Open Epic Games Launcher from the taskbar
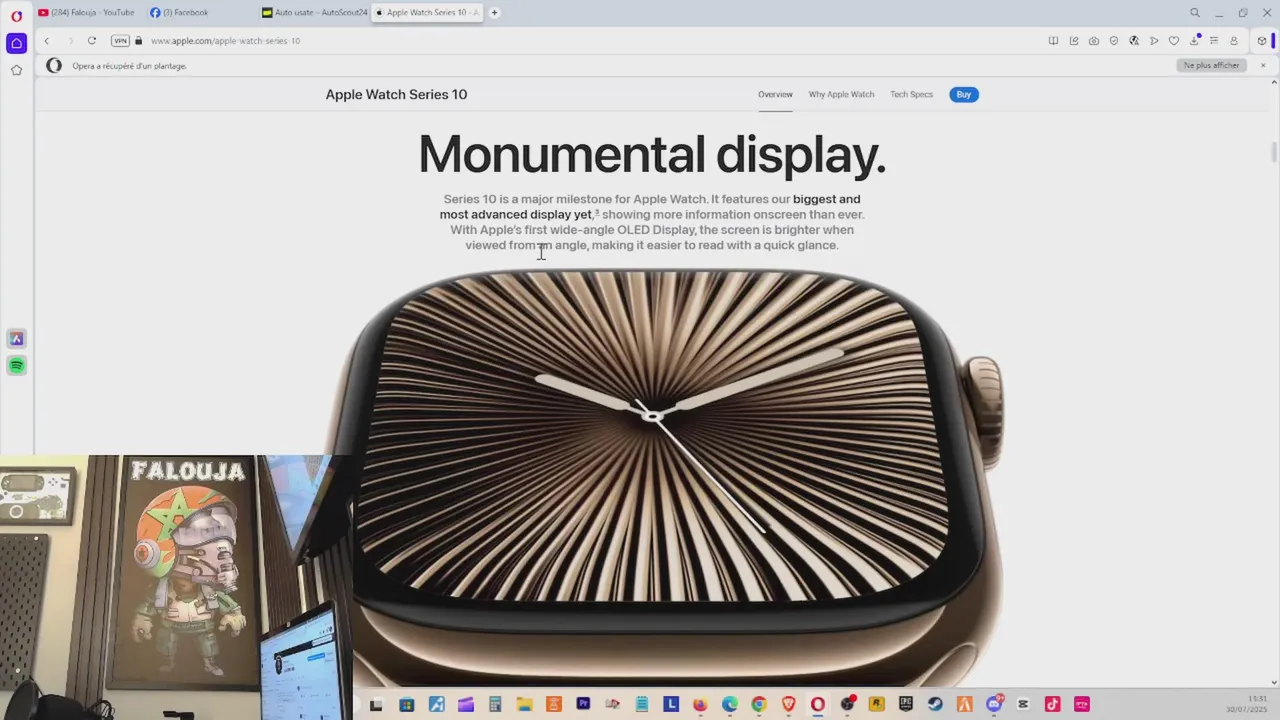 click(x=905, y=704)
